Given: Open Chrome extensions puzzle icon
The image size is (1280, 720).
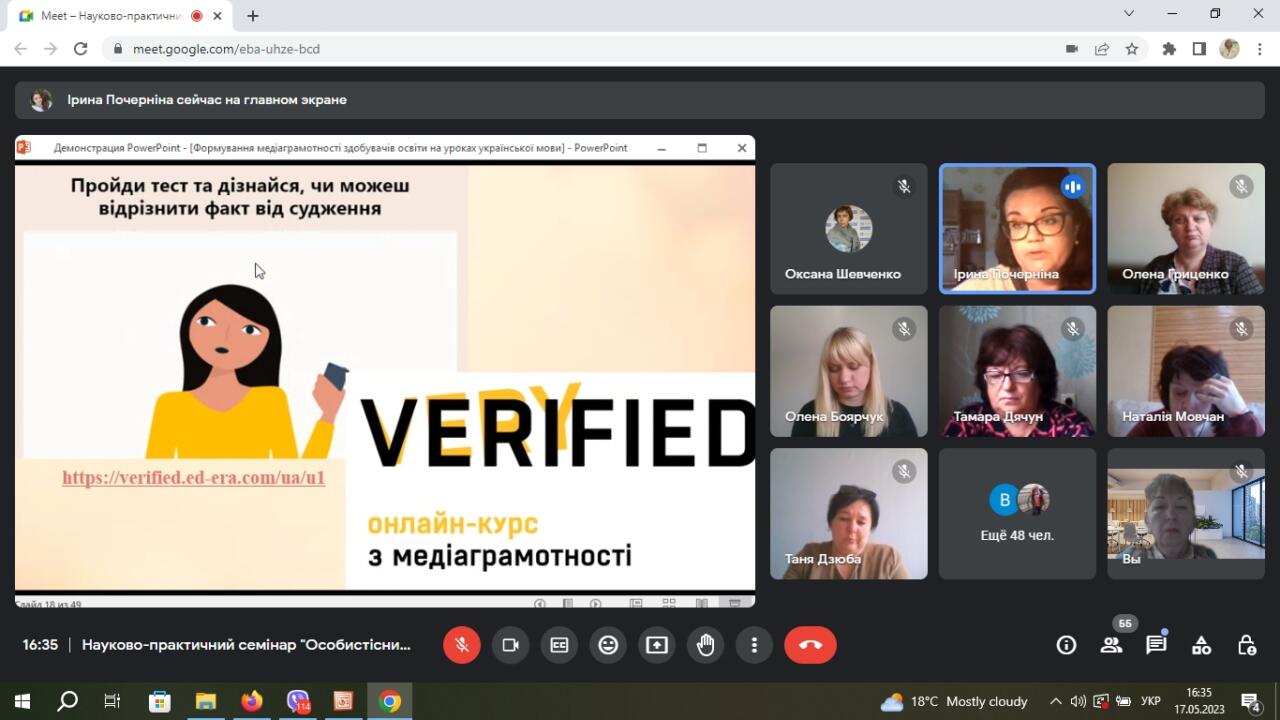Looking at the screenshot, I should point(1169,49).
